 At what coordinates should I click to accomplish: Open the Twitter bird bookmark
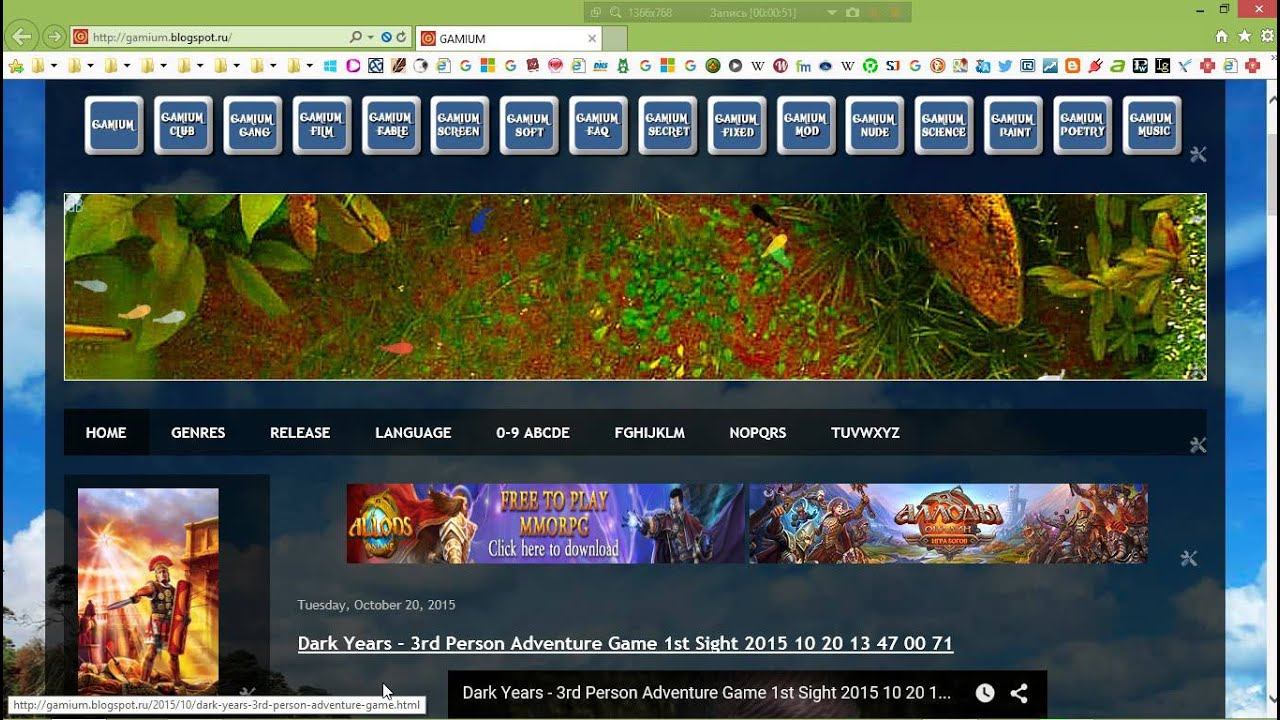1005,66
